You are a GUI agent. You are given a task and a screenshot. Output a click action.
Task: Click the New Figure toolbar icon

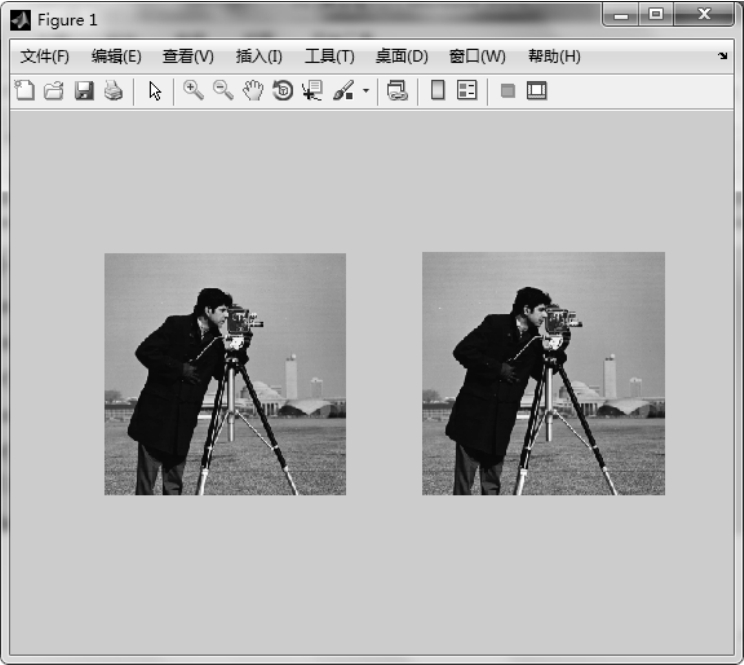(x=24, y=91)
